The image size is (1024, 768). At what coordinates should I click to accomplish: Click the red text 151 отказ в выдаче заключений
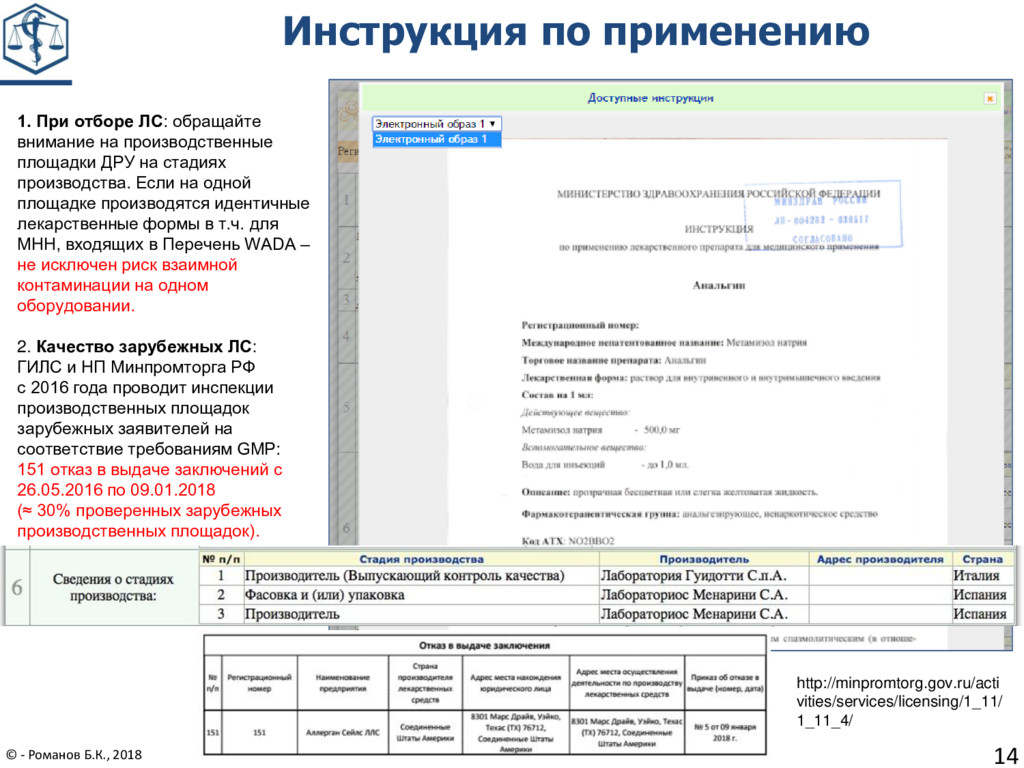tap(150, 470)
